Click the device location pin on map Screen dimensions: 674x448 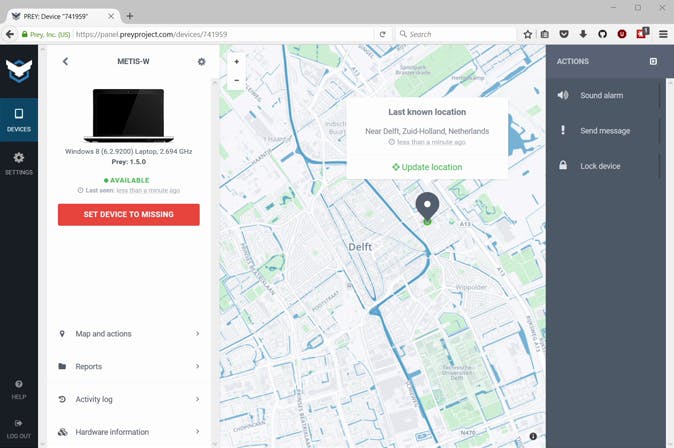tap(427, 206)
